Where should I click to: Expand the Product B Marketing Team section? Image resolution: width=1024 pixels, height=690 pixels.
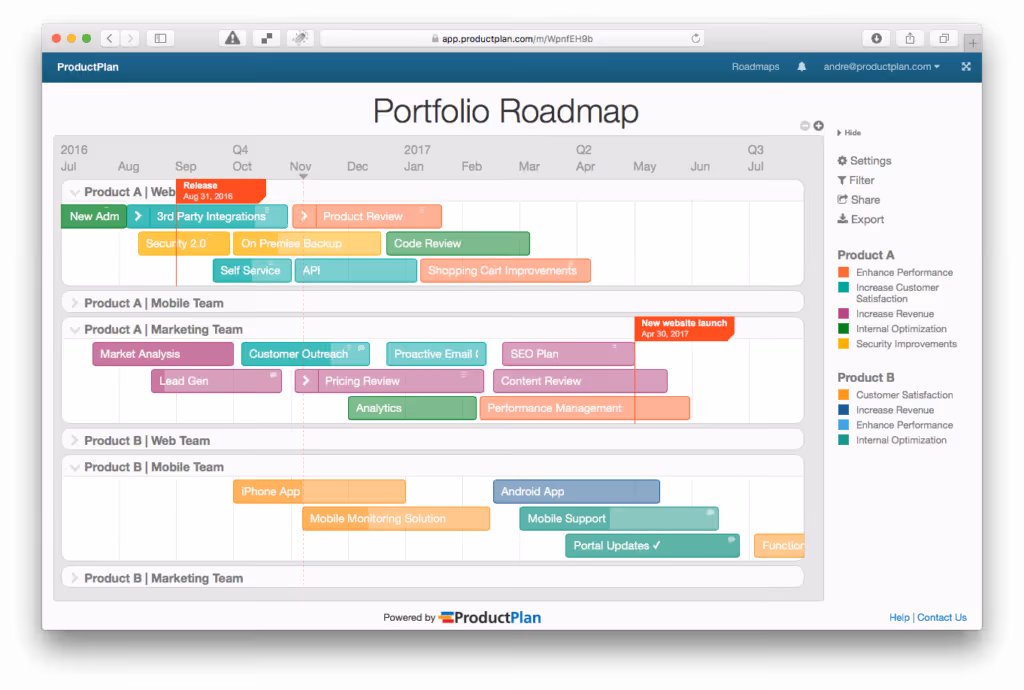click(x=74, y=578)
